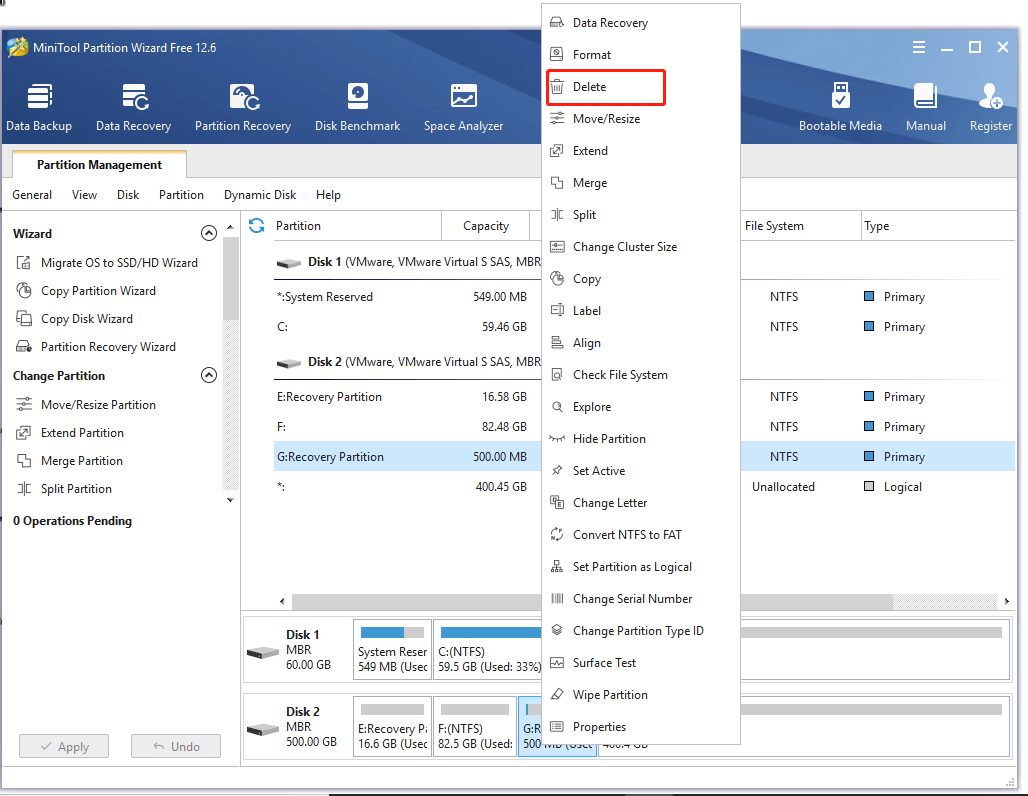1028x796 pixels.
Task: Open the Partition menu
Action: point(181,195)
